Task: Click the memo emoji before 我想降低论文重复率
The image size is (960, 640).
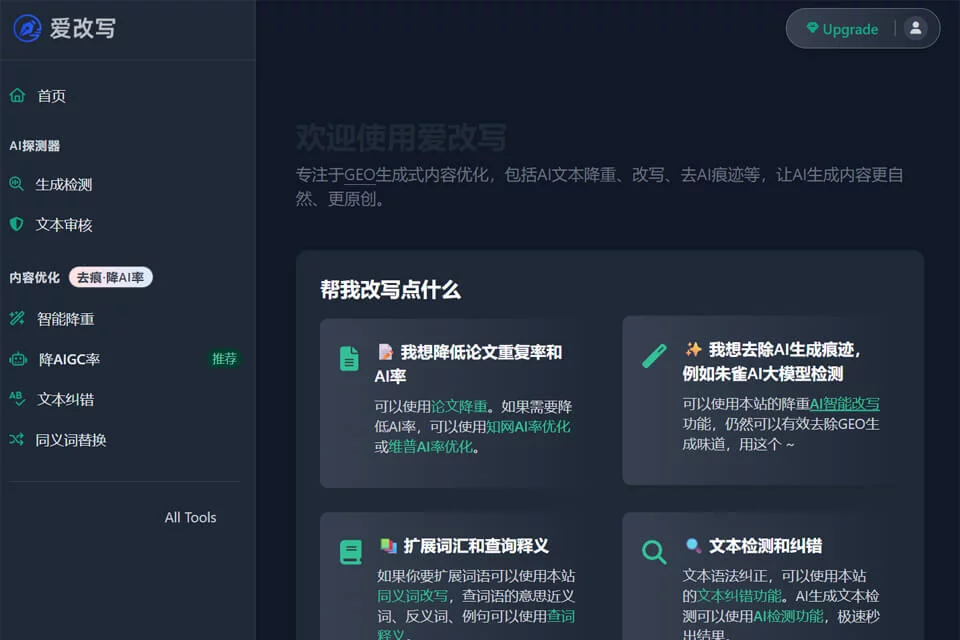Action: pos(385,352)
